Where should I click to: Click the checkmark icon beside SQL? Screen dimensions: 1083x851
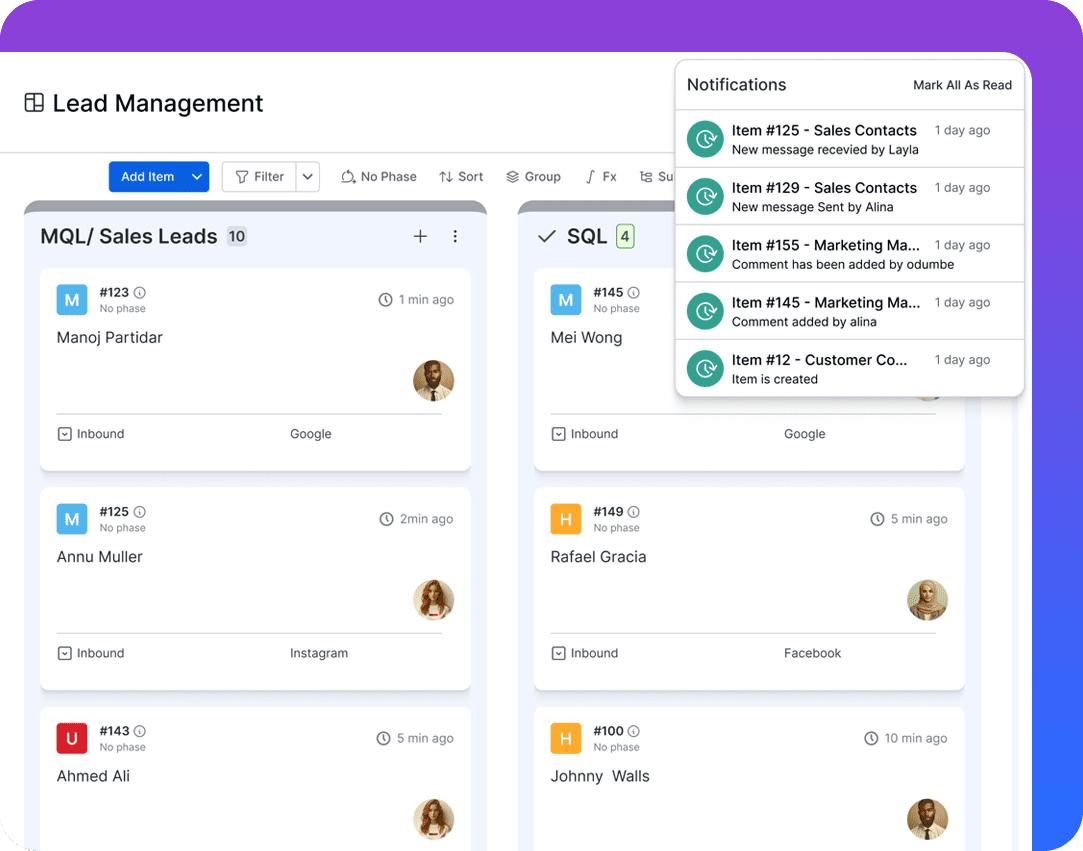point(547,237)
